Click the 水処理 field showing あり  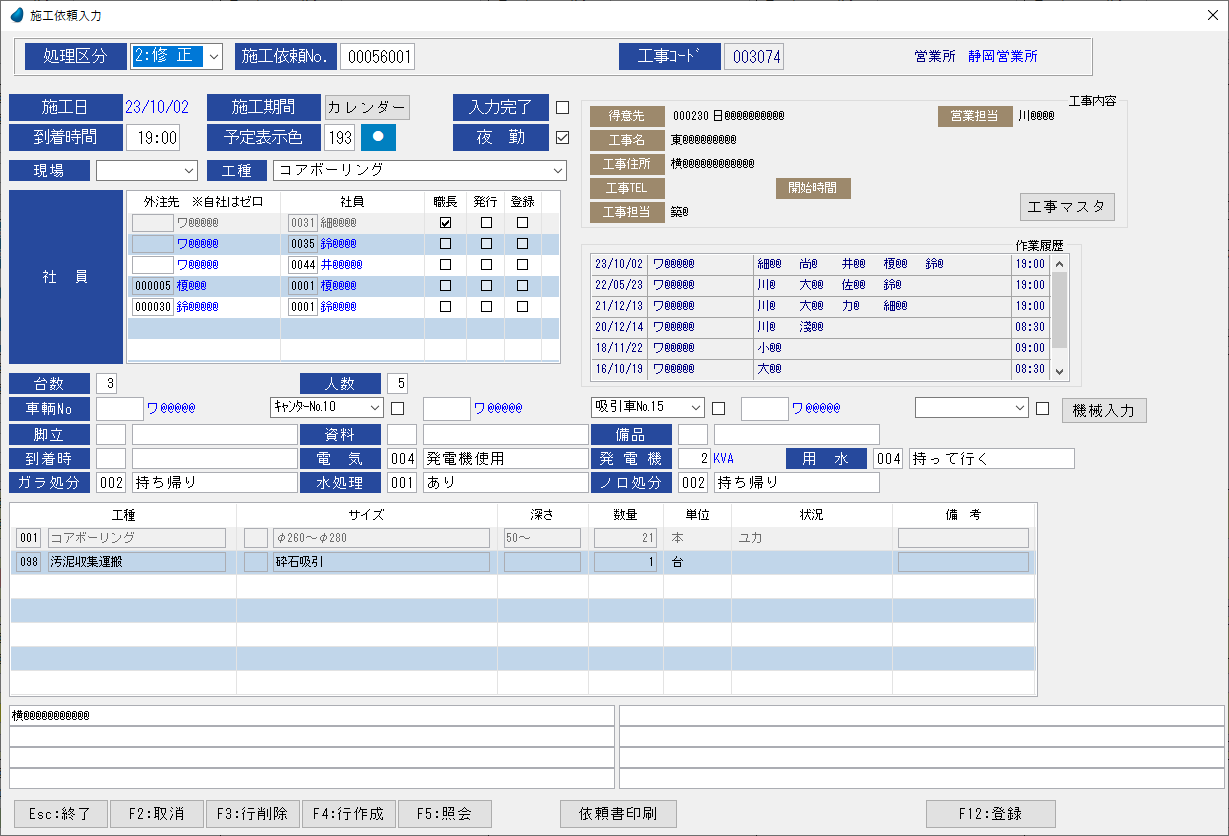(506, 482)
